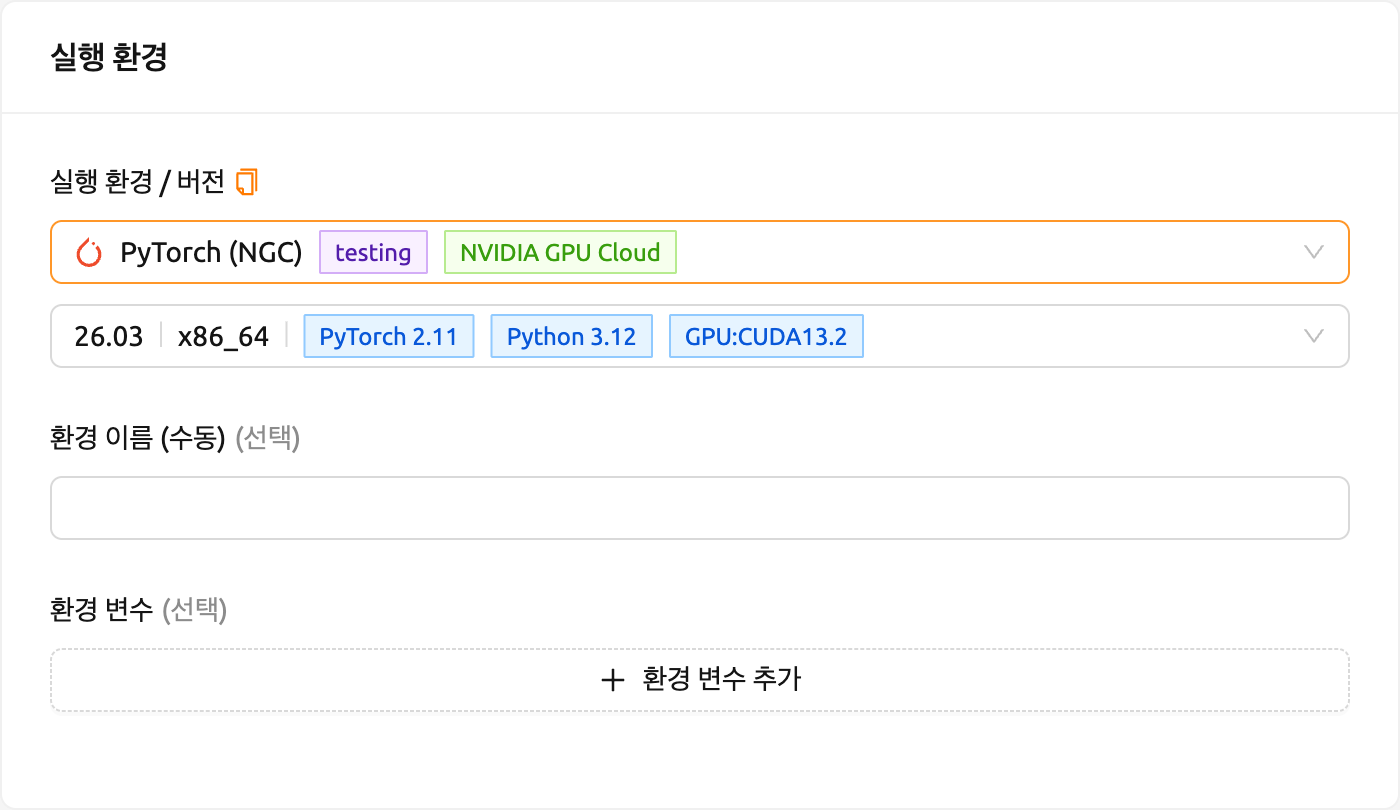This screenshot has height=810, width=1400.
Task: Click the Python 3.12 badge
Action: point(572,336)
